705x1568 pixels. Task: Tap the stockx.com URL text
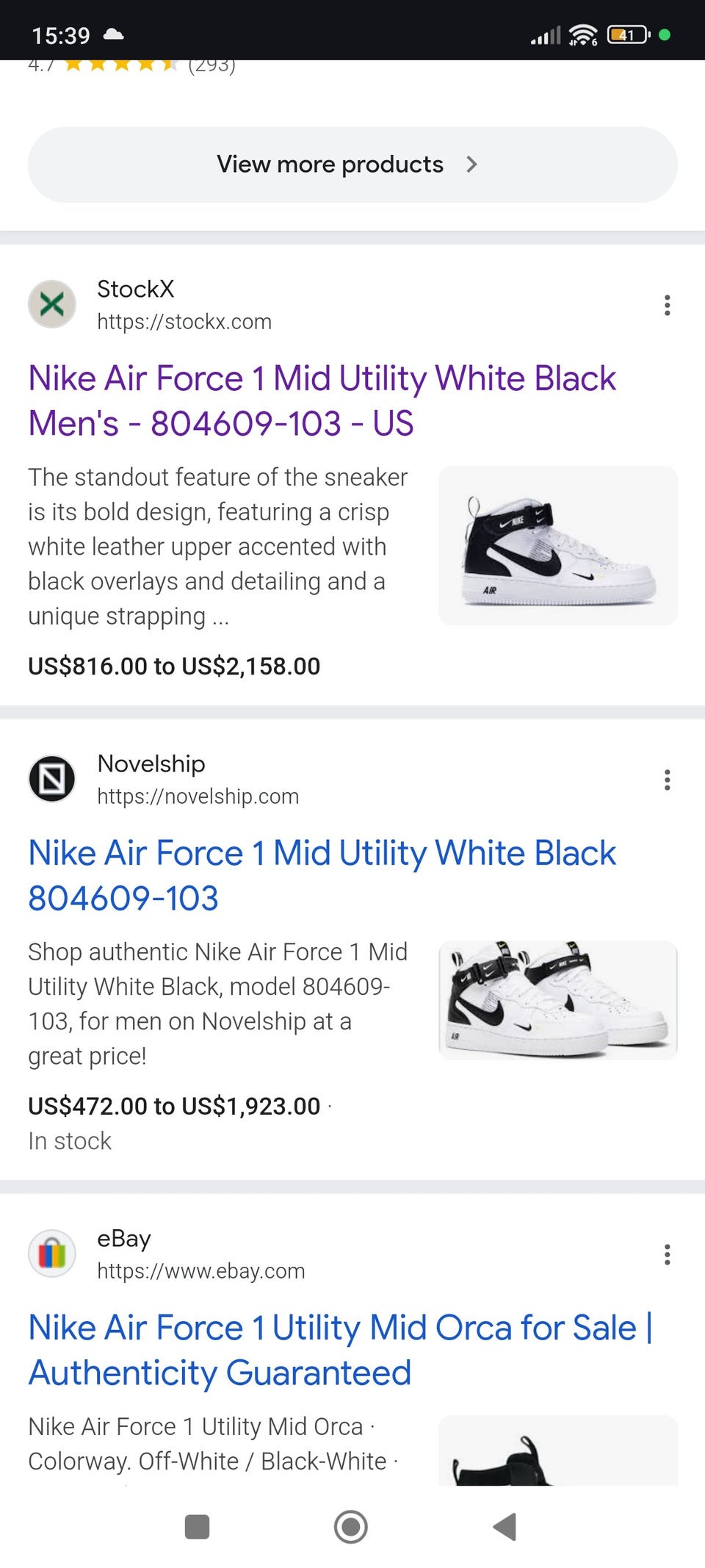(x=184, y=322)
